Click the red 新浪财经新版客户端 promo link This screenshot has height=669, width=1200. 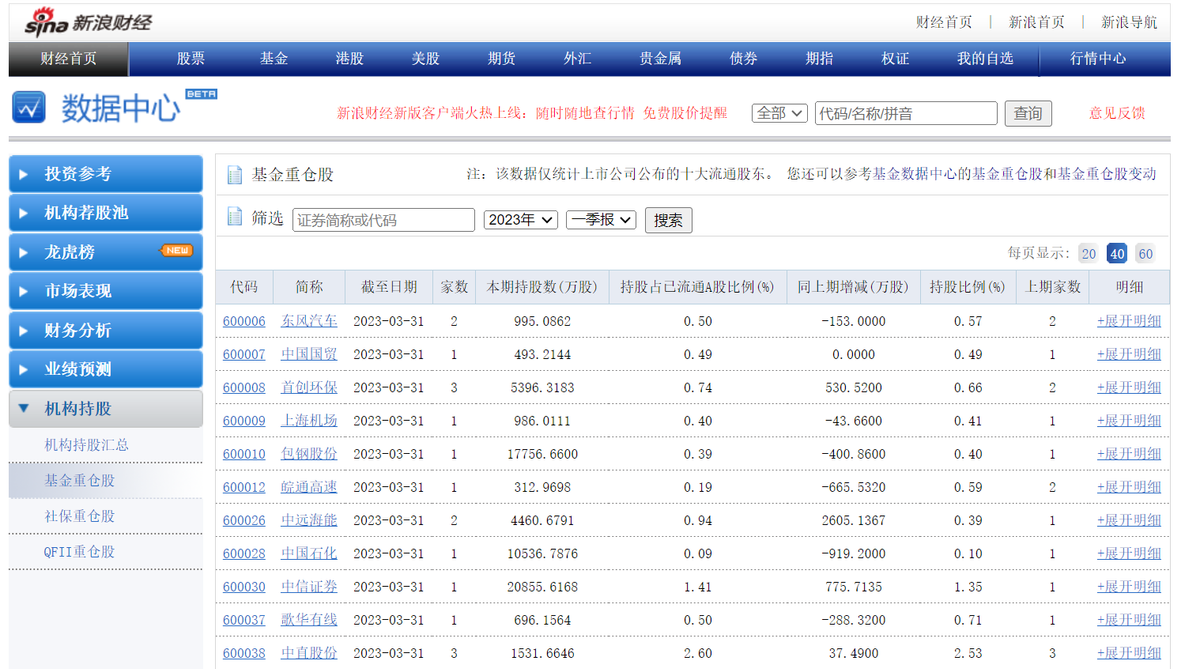click(x=532, y=113)
